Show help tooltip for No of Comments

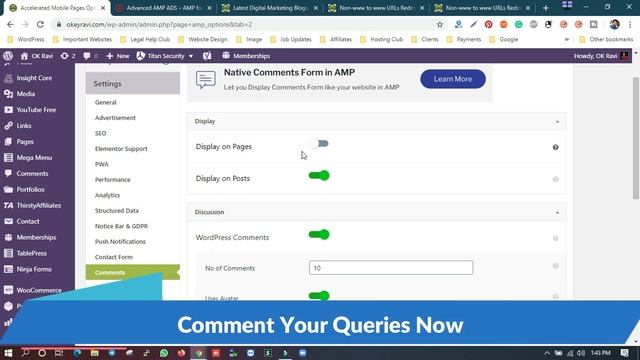click(x=556, y=266)
